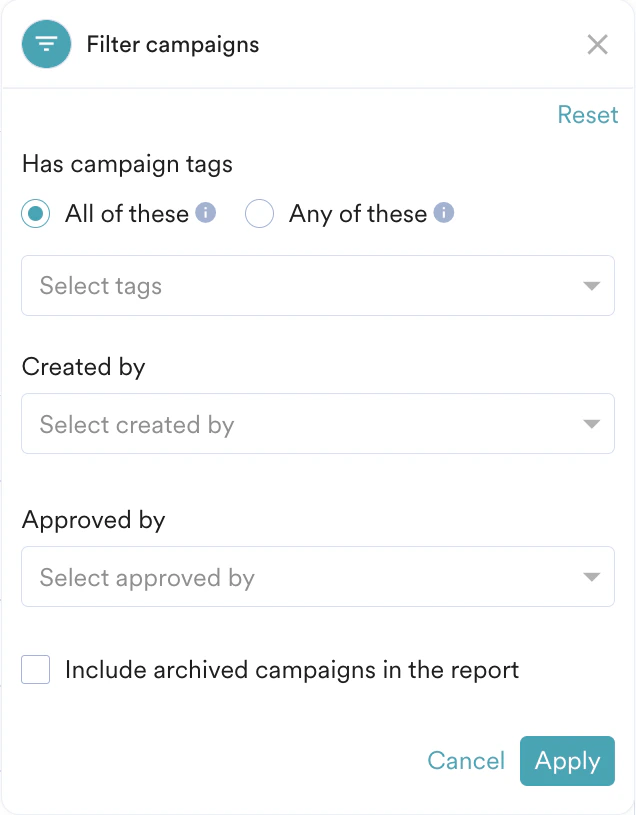Click the Has campaign tags section label
This screenshot has width=636, height=815.
126,164
